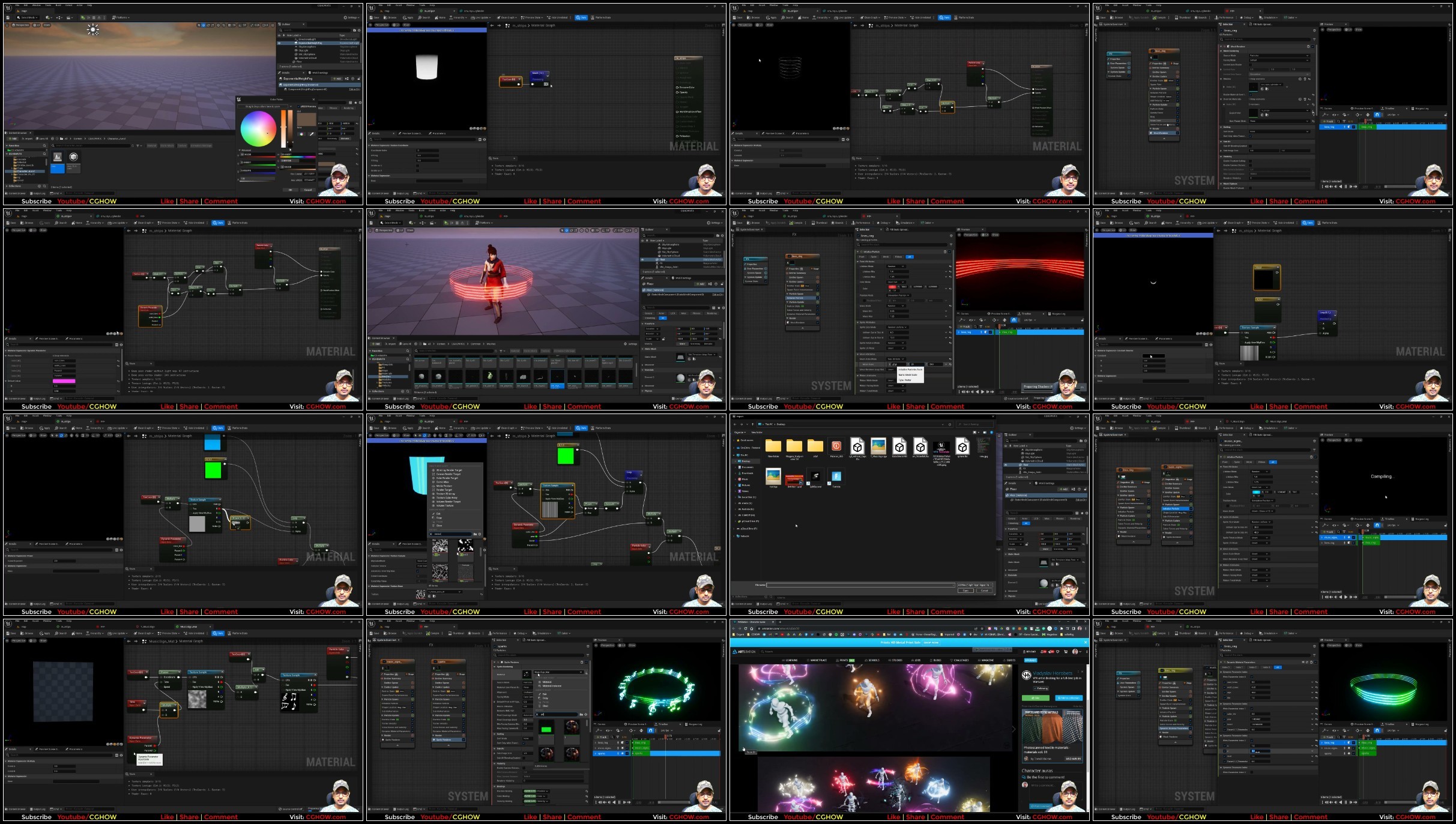Click the green Like button on ArtStation
The image size is (1456, 824).
point(1036,698)
